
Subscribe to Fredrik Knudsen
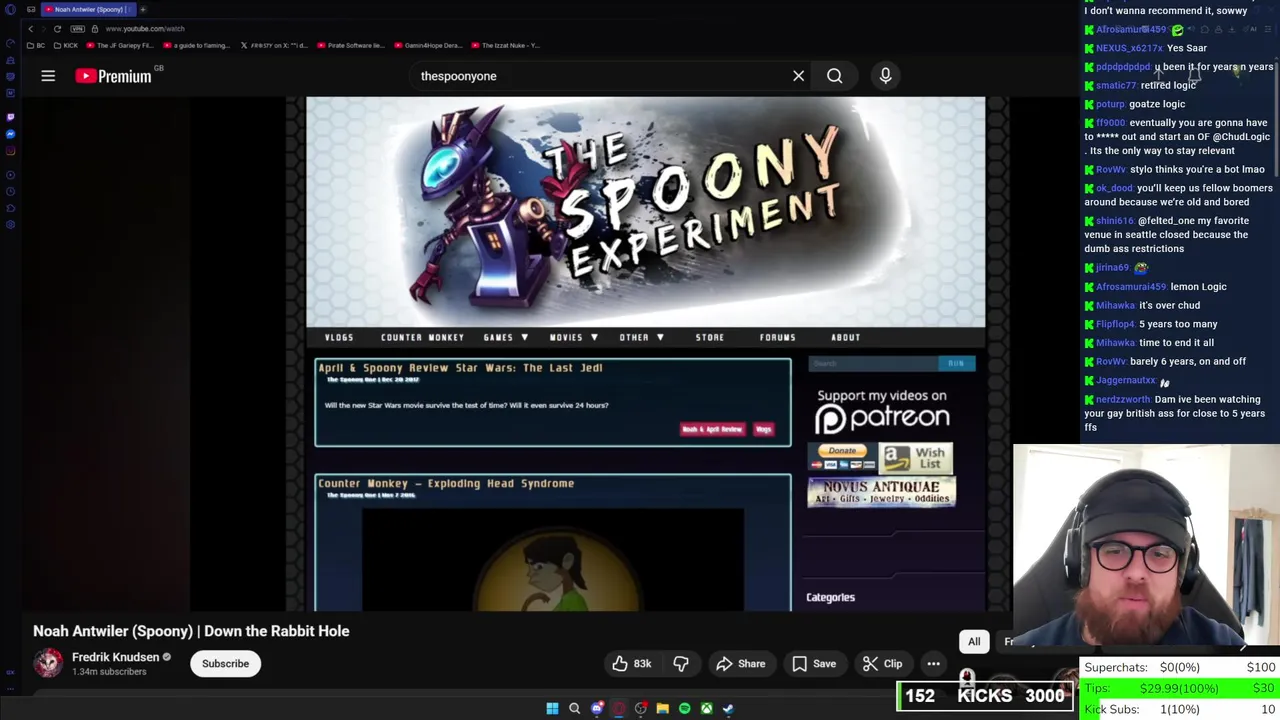click(225, 664)
